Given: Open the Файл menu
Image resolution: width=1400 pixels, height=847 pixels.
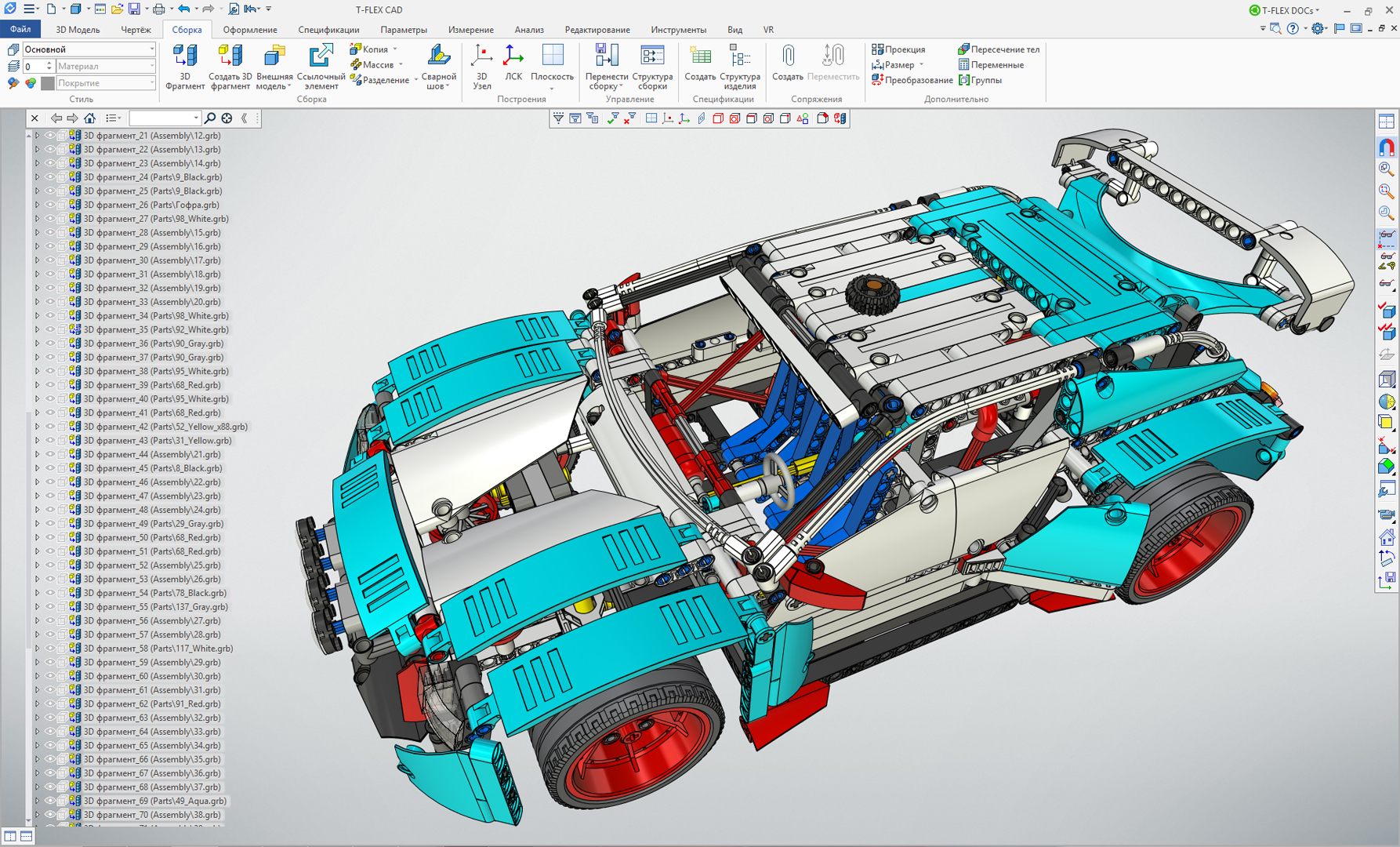Looking at the screenshot, I should (x=21, y=30).
